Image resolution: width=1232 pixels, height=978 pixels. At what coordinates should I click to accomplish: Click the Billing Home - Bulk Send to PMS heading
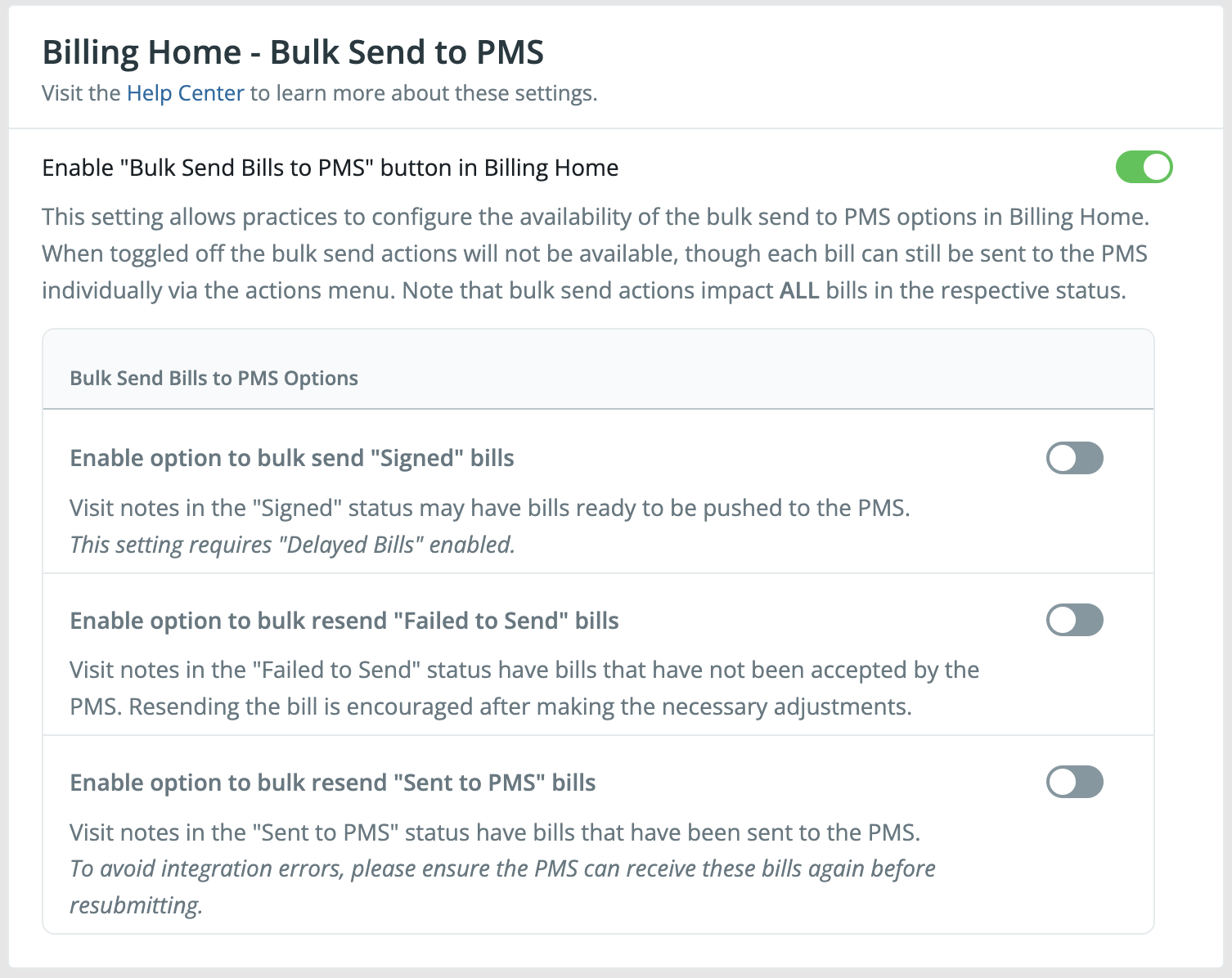click(x=294, y=52)
